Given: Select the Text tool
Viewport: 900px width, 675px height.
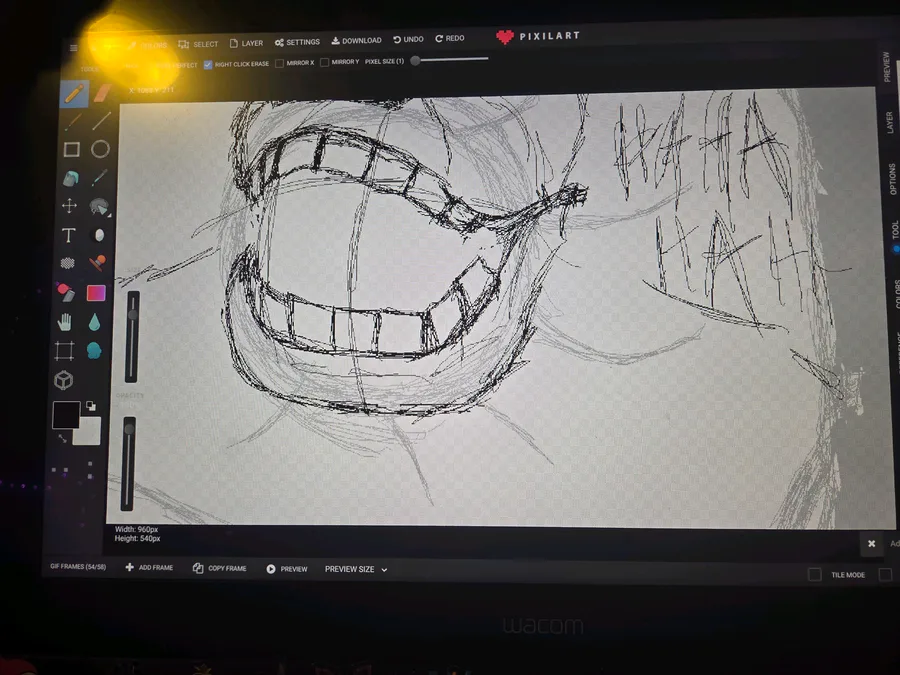Looking at the screenshot, I should 68,235.
